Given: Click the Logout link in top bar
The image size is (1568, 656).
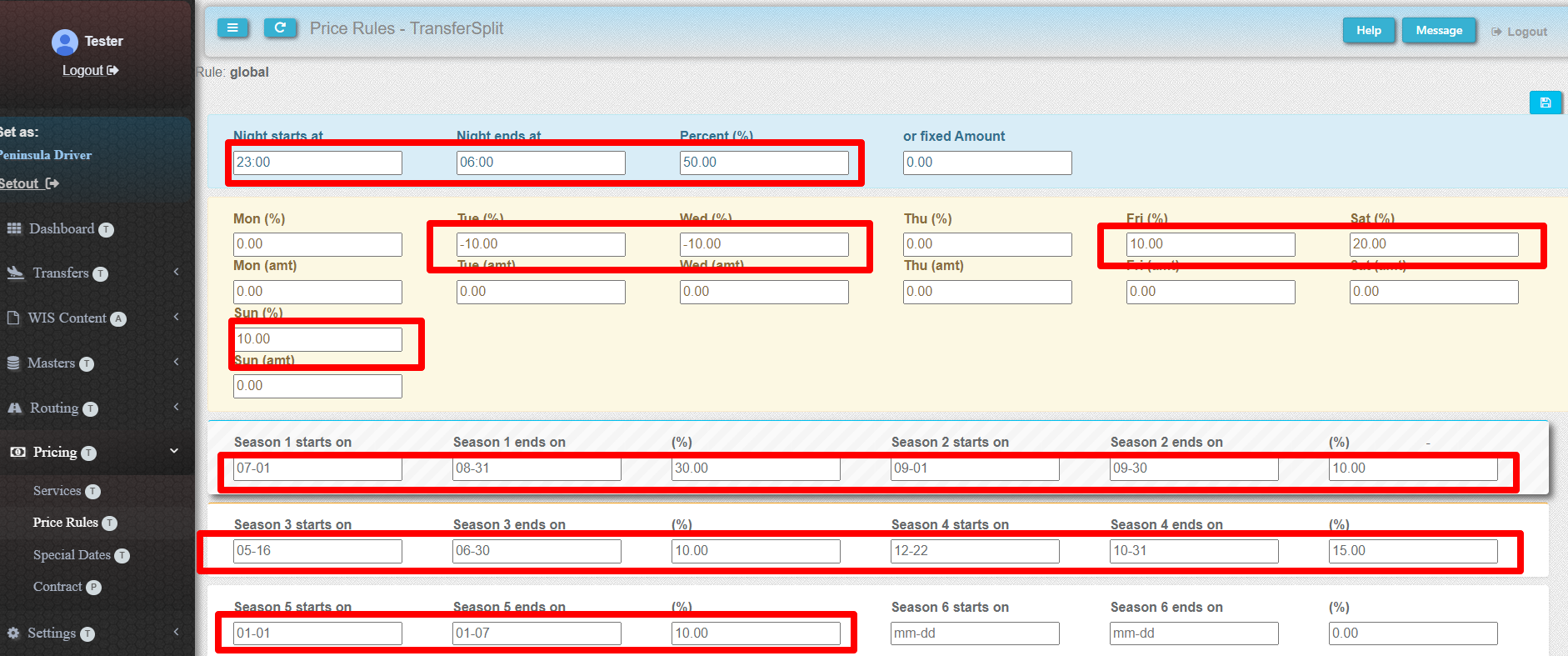Looking at the screenshot, I should click(x=1519, y=32).
